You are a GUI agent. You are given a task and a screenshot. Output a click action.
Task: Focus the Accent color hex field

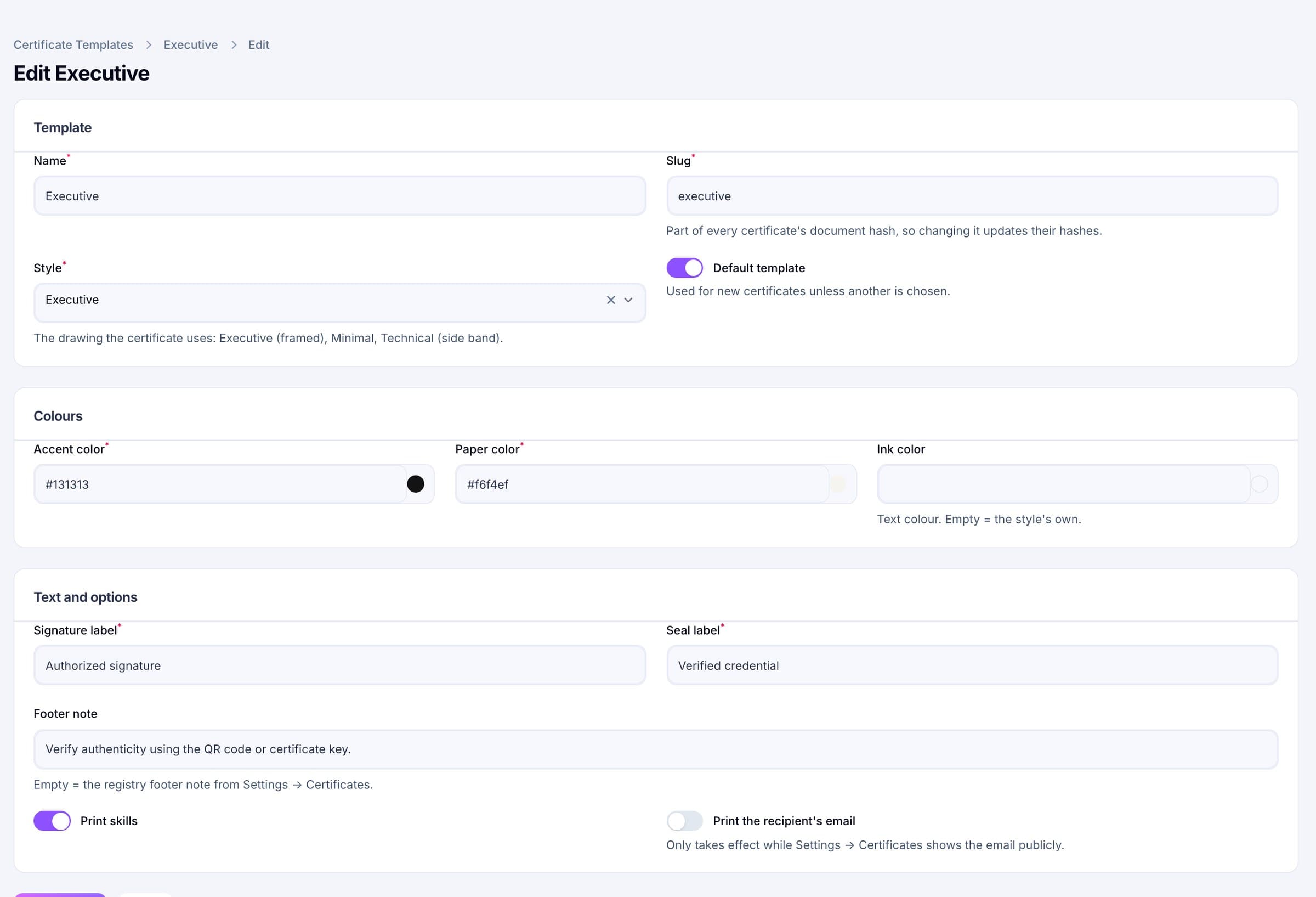tap(221, 484)
